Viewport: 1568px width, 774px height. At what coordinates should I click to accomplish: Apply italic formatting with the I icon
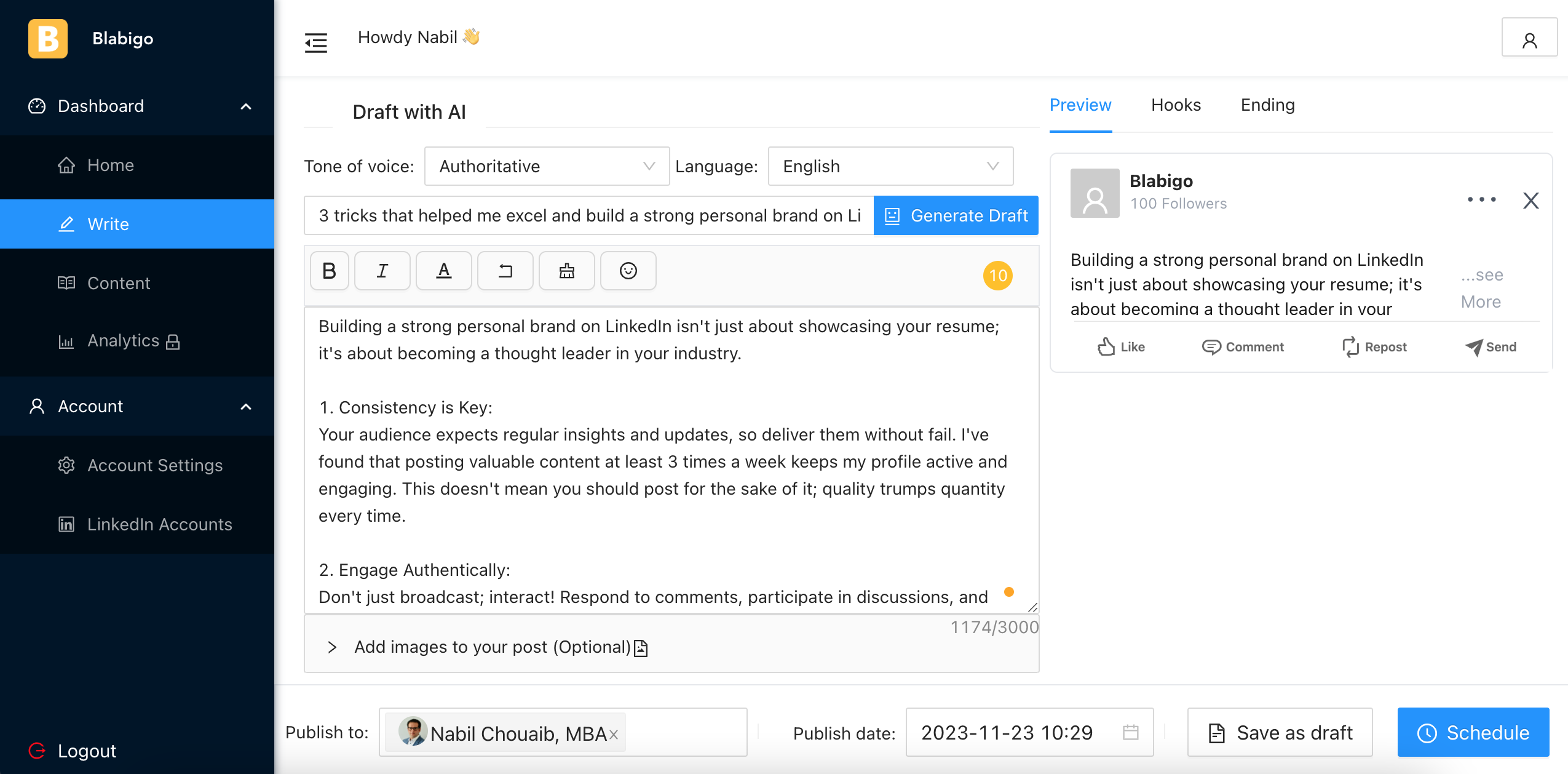click(x=382, y=271)
